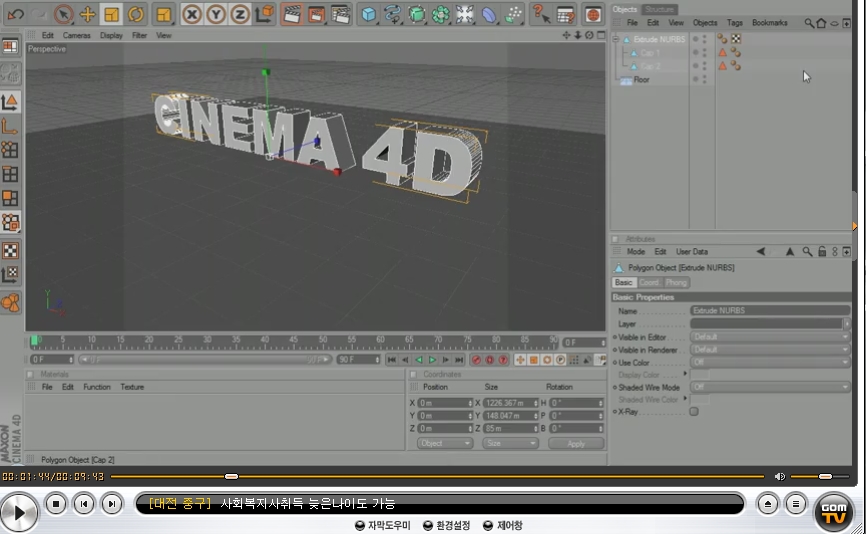Select the Rotate tool

[135, 14]
